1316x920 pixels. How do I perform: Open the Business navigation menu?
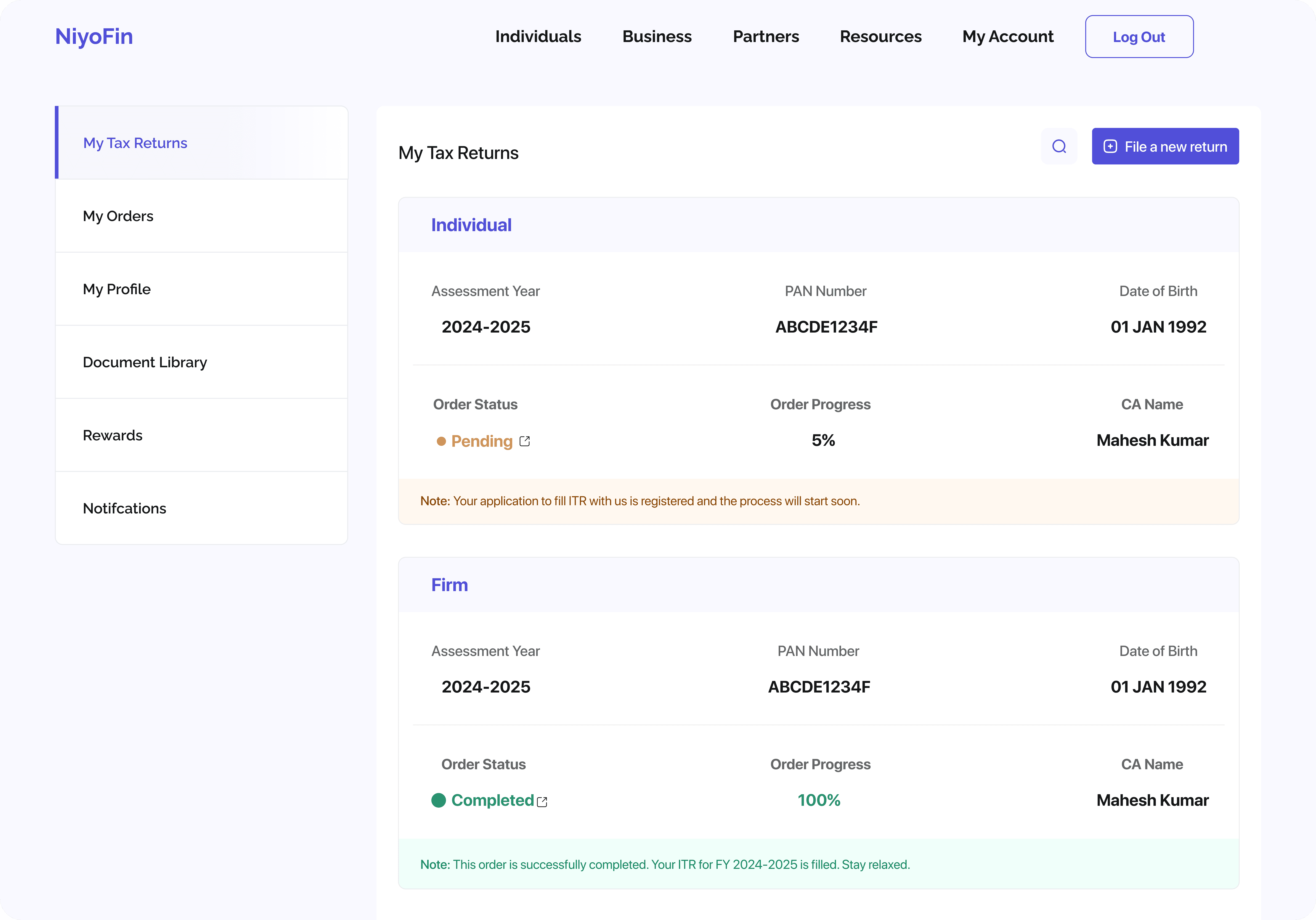pos(657,37)
